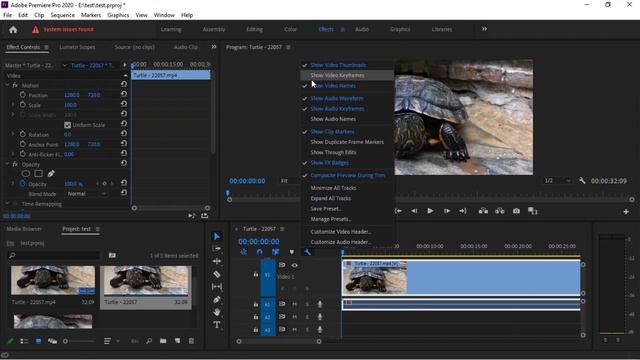The image size is (640, 360).
Task: Go to Out point
Action: pos(462,211)
